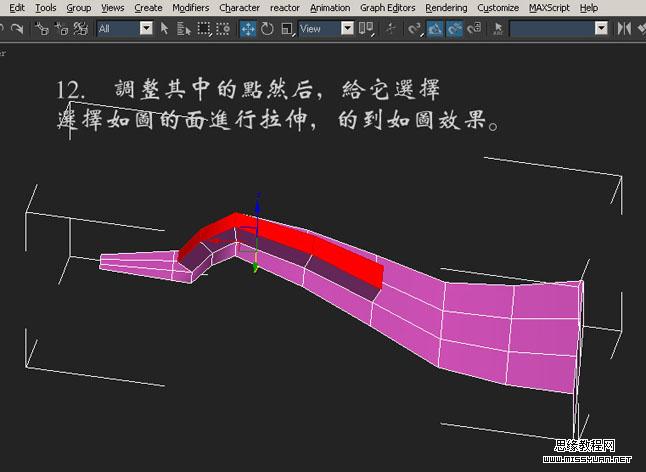Screen dimensions: 646x472
Task: Open the reactor menu
Action: 285,8
